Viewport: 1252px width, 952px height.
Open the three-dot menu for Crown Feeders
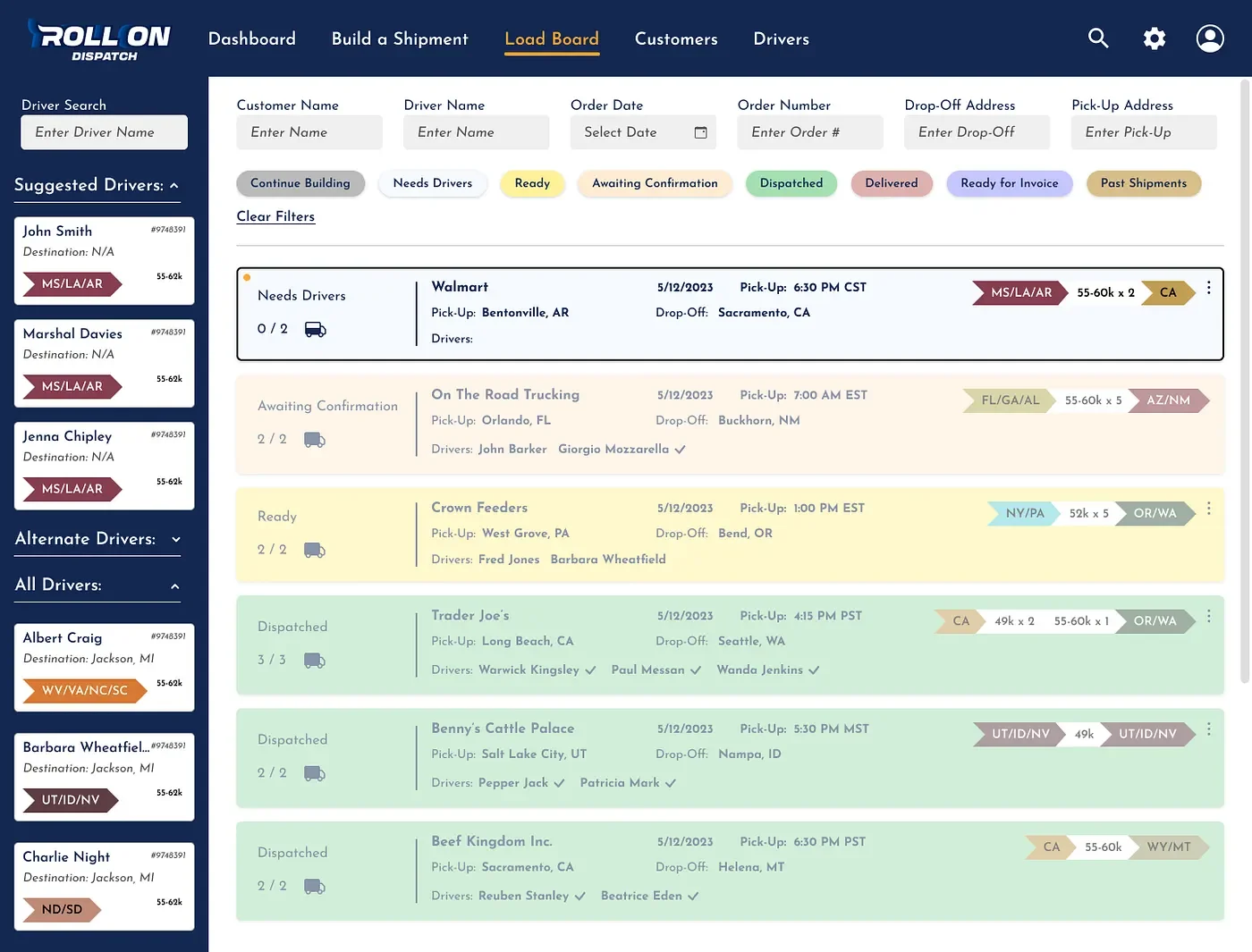pos(1209,508)
